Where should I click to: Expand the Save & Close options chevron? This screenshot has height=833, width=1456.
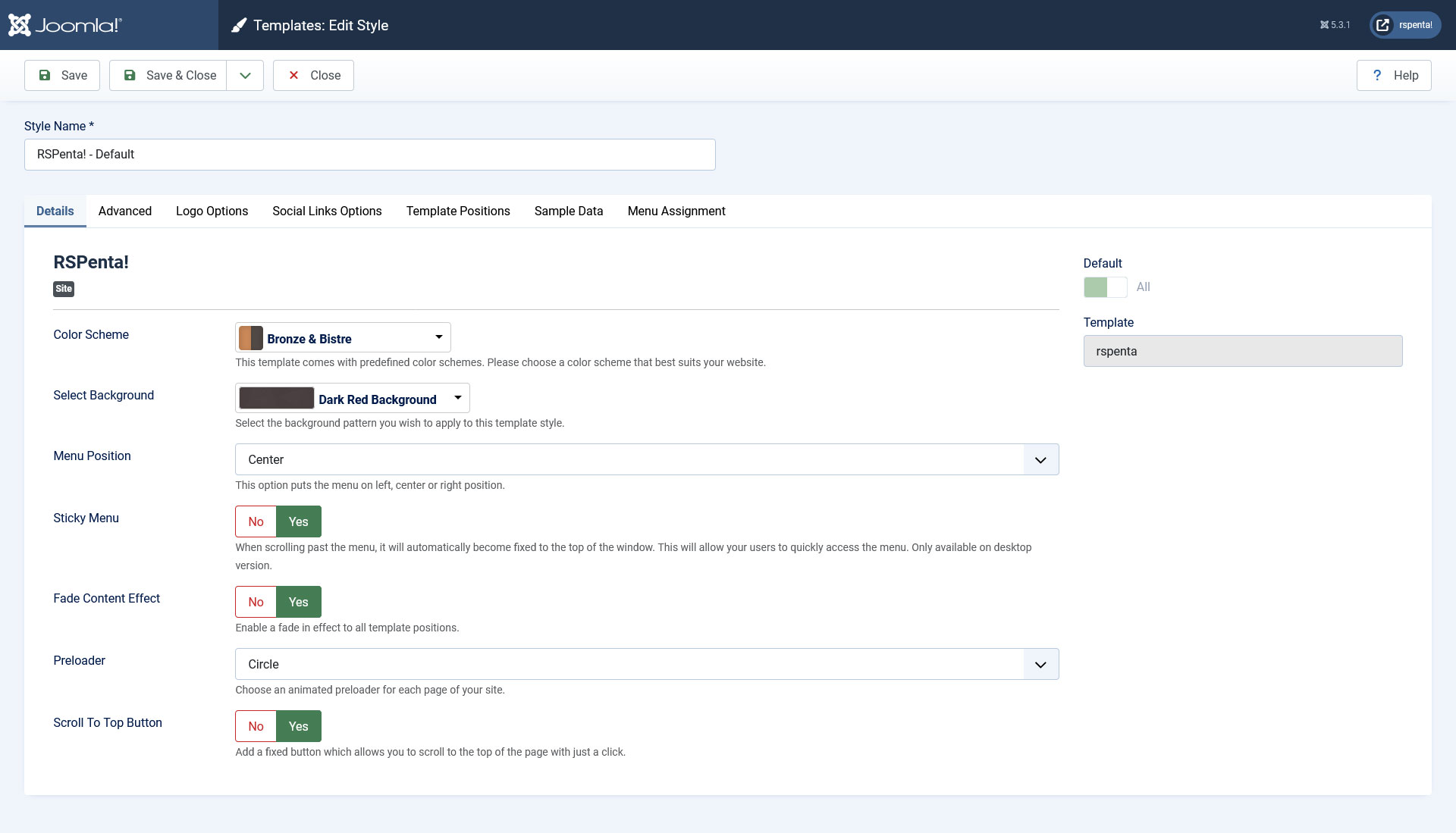pos(245,75)
